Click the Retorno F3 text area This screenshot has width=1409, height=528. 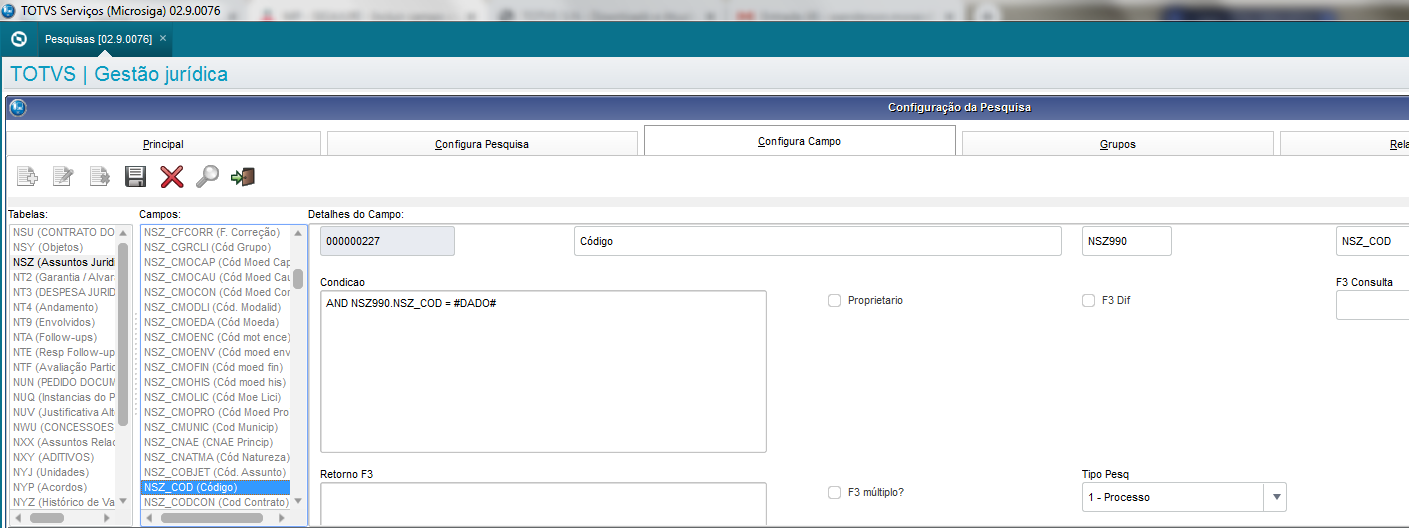pyautogui.click(x=543, y=504)
